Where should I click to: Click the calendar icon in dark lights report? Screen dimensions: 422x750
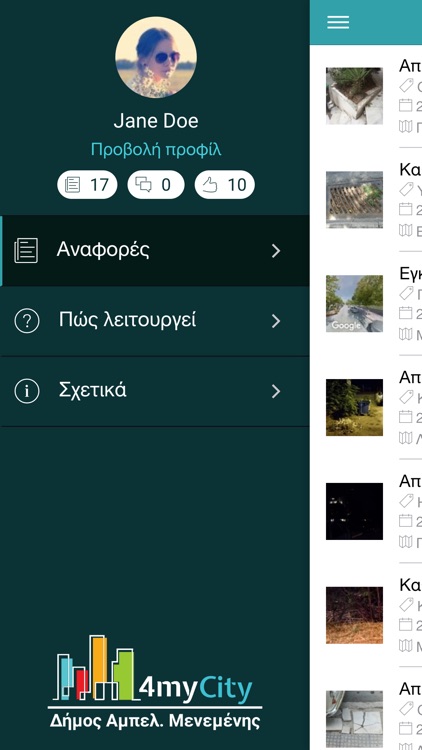click(406, 520)
